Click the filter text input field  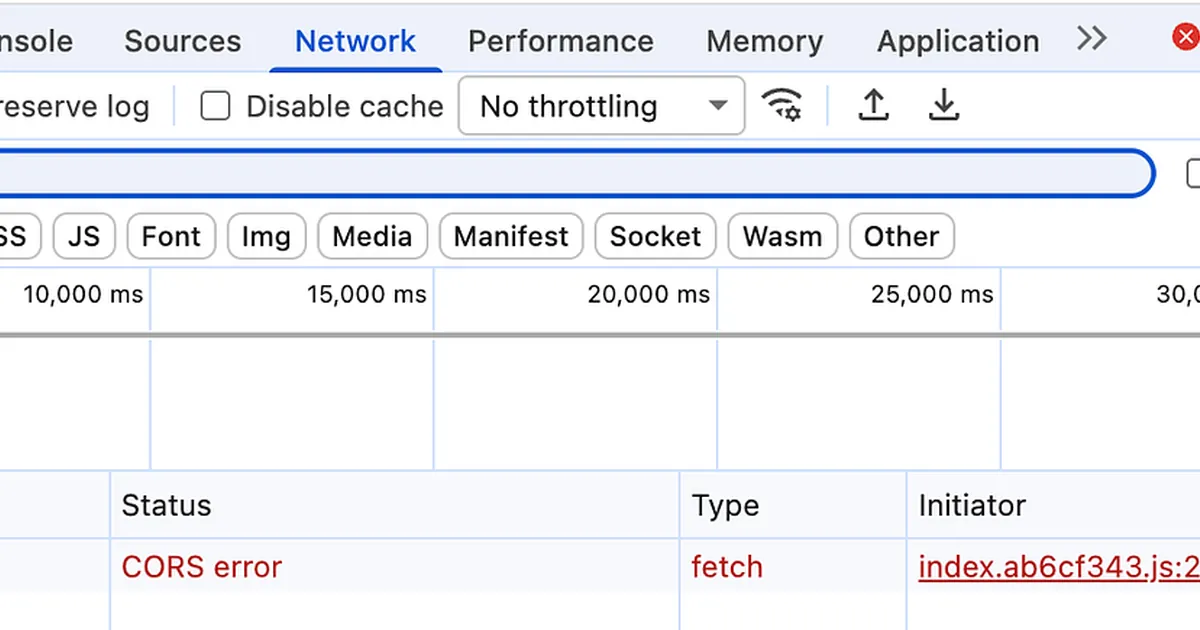click(x=577, y=174)
